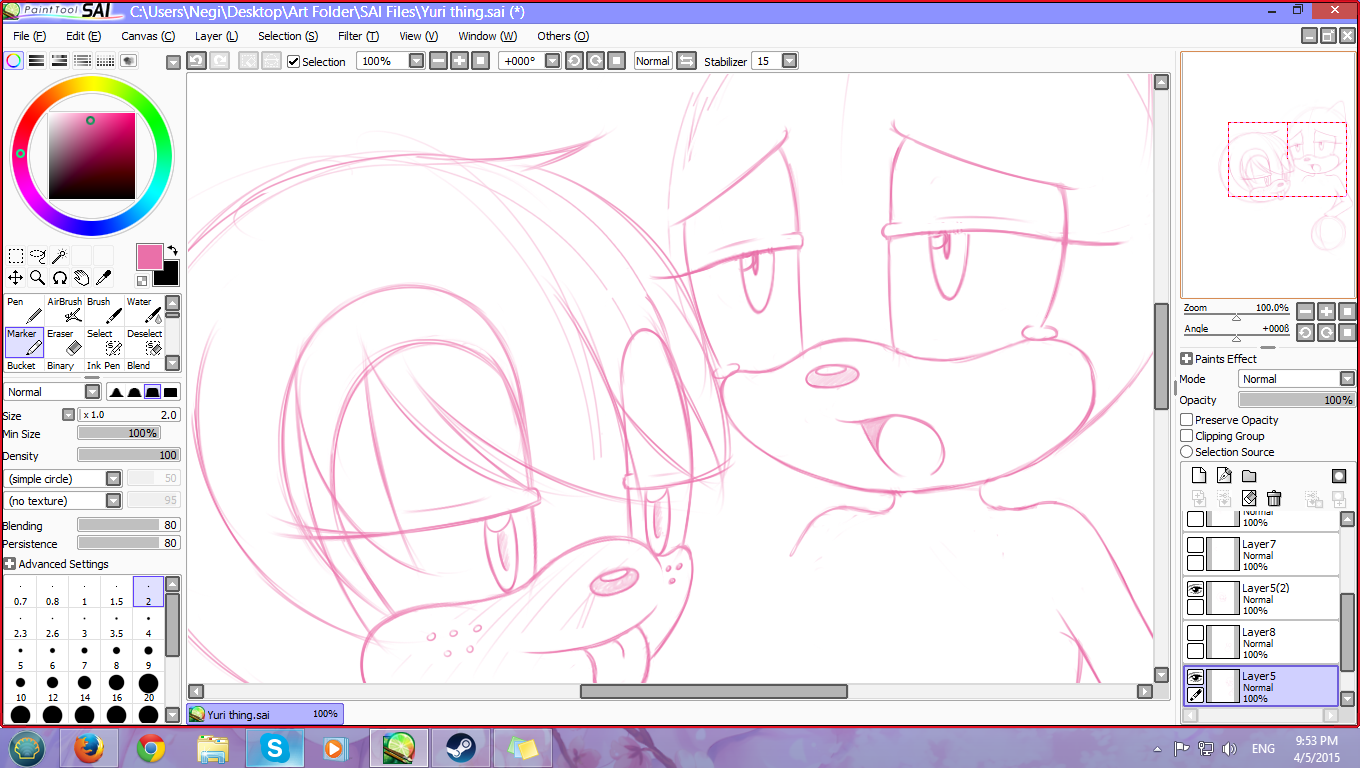Select brush size 2 preset
This screenshot has height=768, width=1360.
148,592
